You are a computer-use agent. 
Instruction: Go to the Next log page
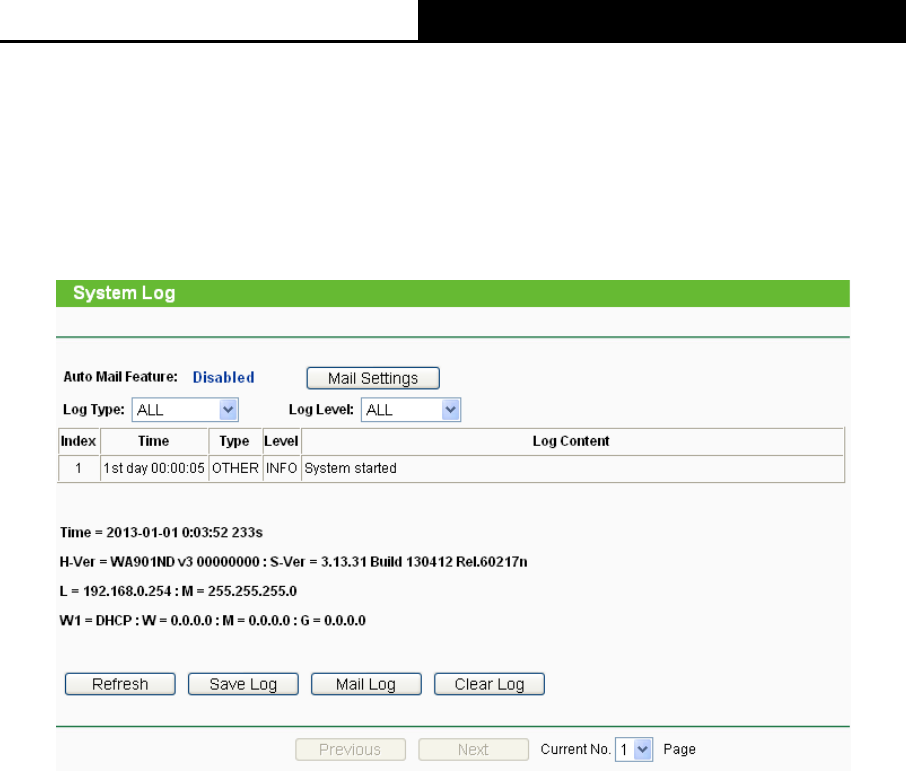coord(473,749)
